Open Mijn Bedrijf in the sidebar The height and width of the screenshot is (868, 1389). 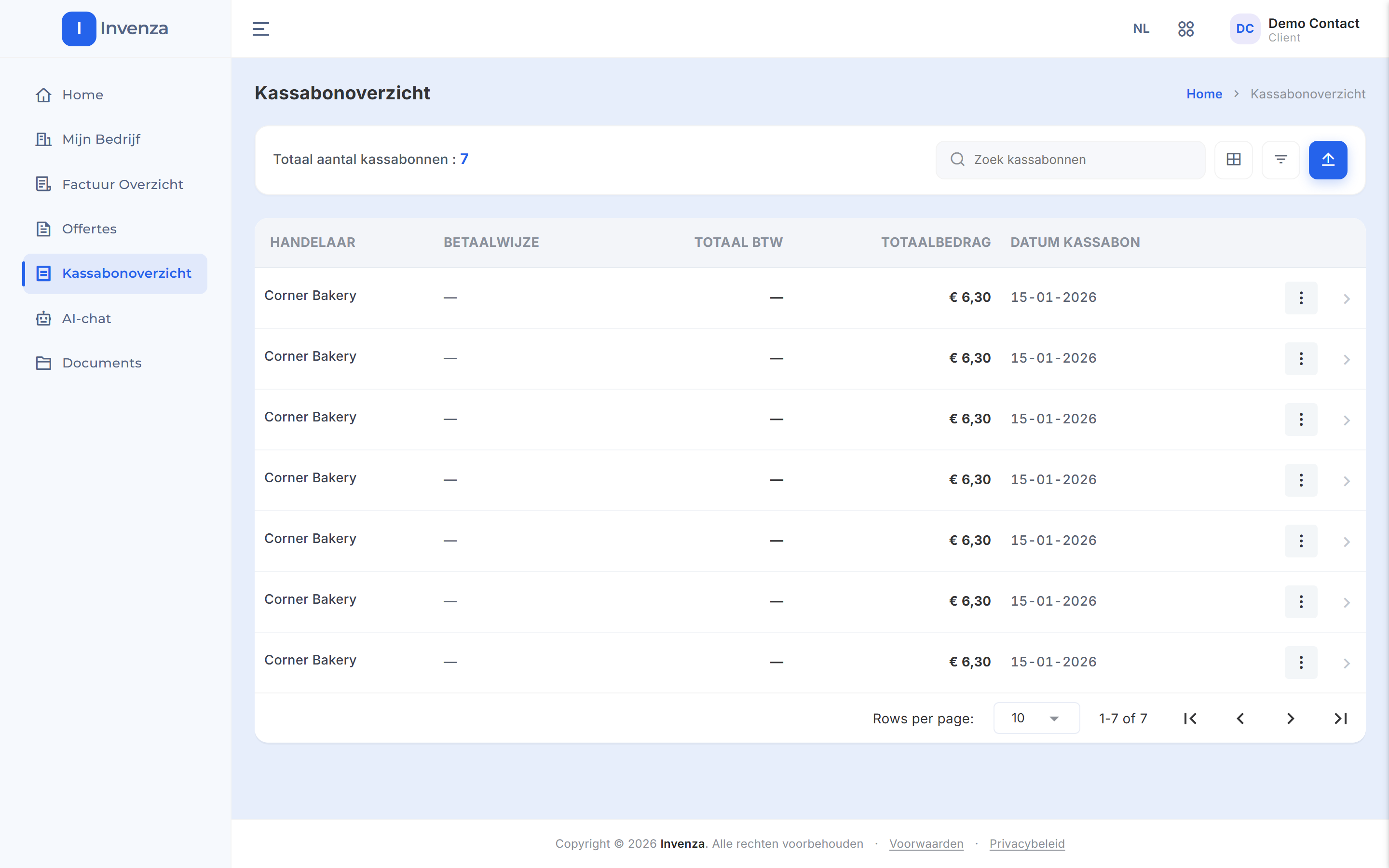[x=115, y=139]
